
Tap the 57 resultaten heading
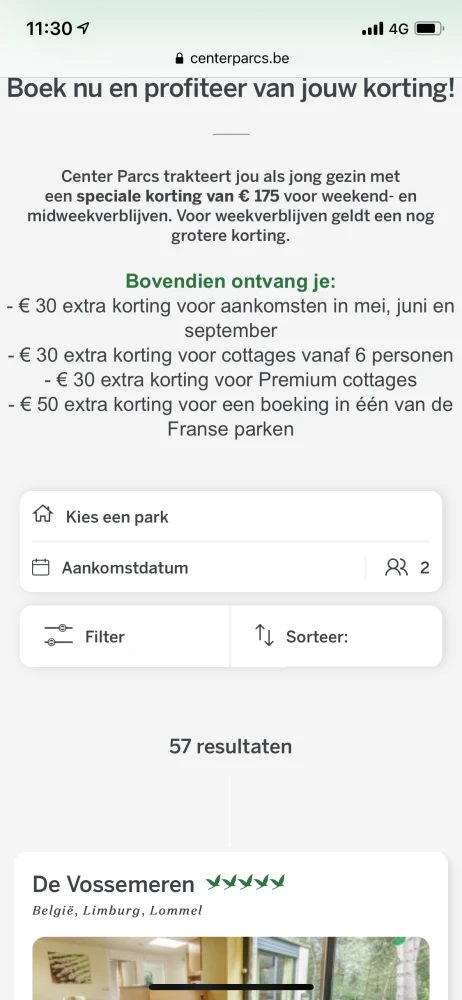point(230,746)
